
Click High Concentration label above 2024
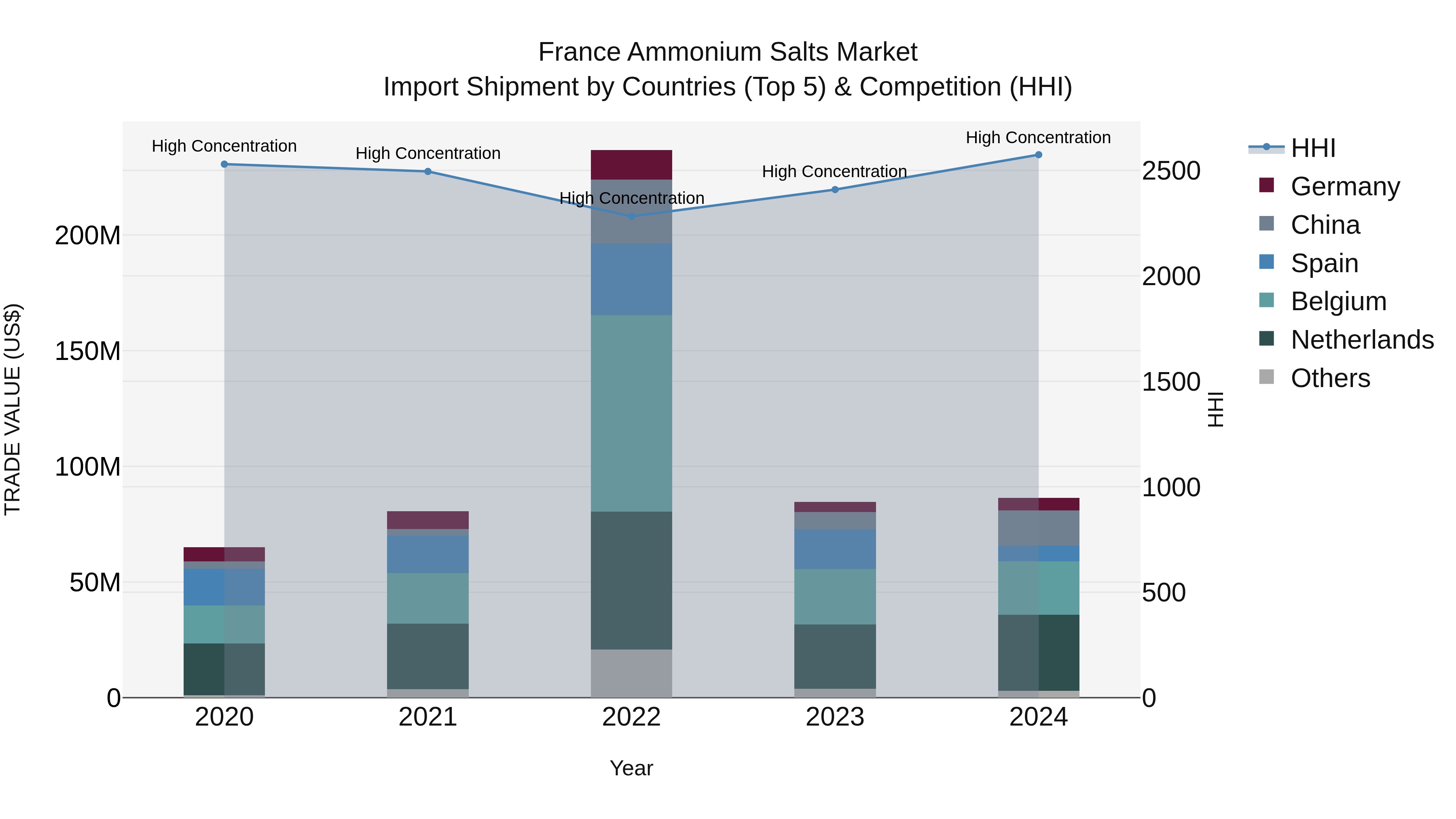(x=1038, y=138)
